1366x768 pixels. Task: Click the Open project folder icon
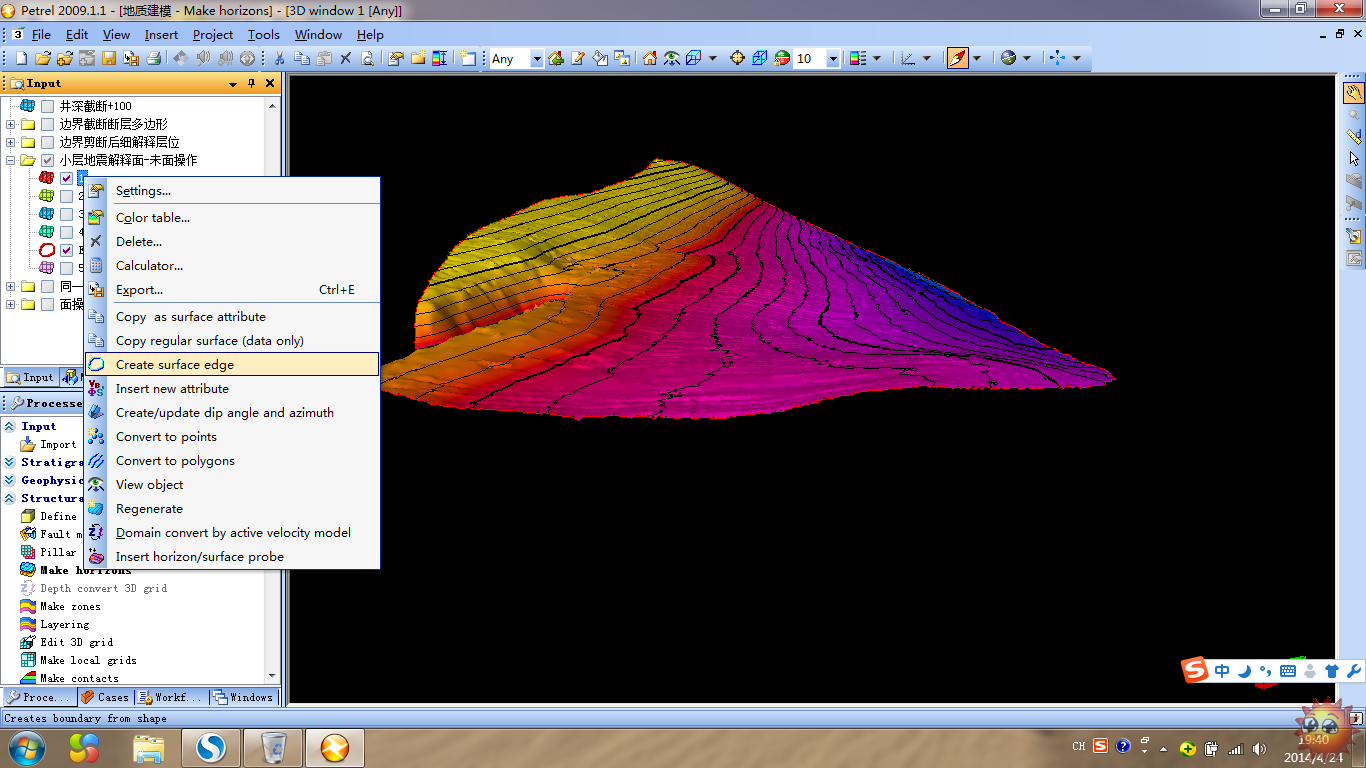click(x=45, y=59)
